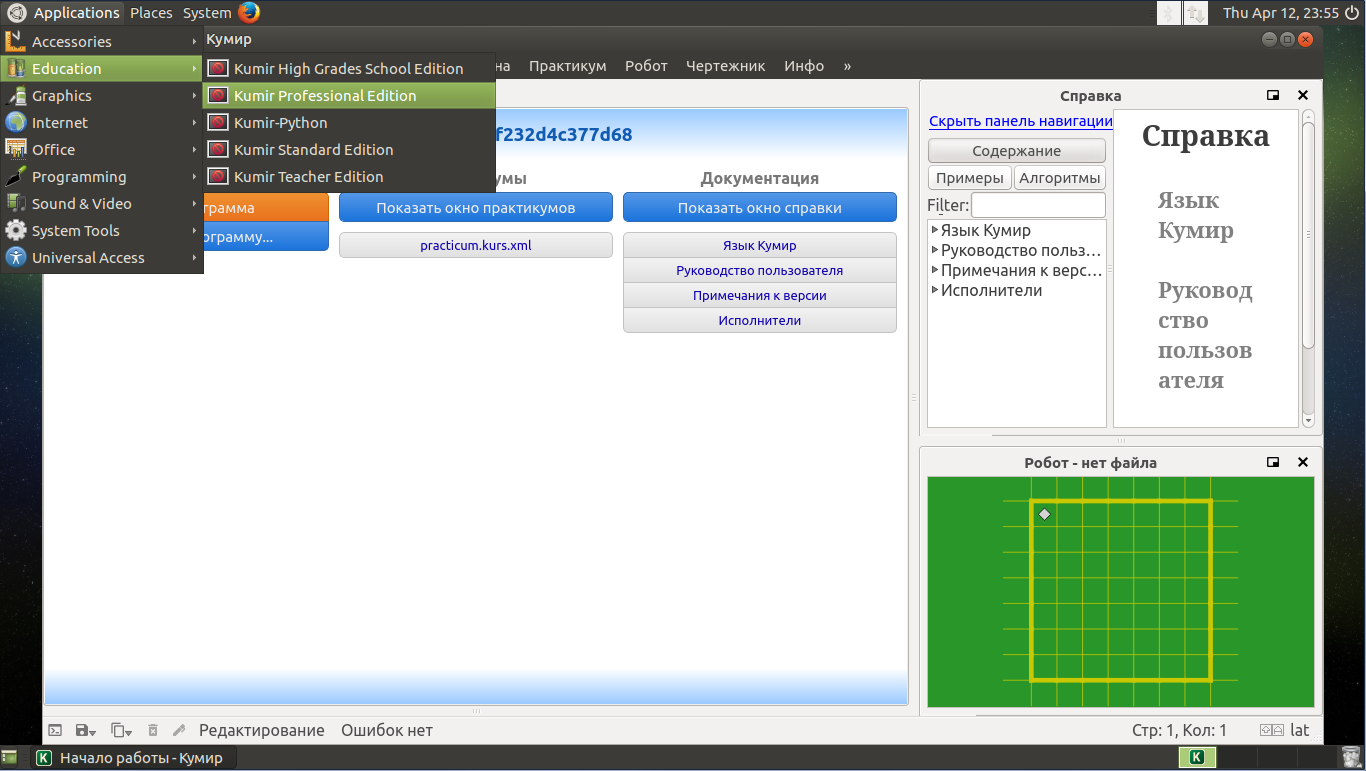Click the Kumir-Python launcher icon
The image size is (1366, 771).
click(217, 122)
